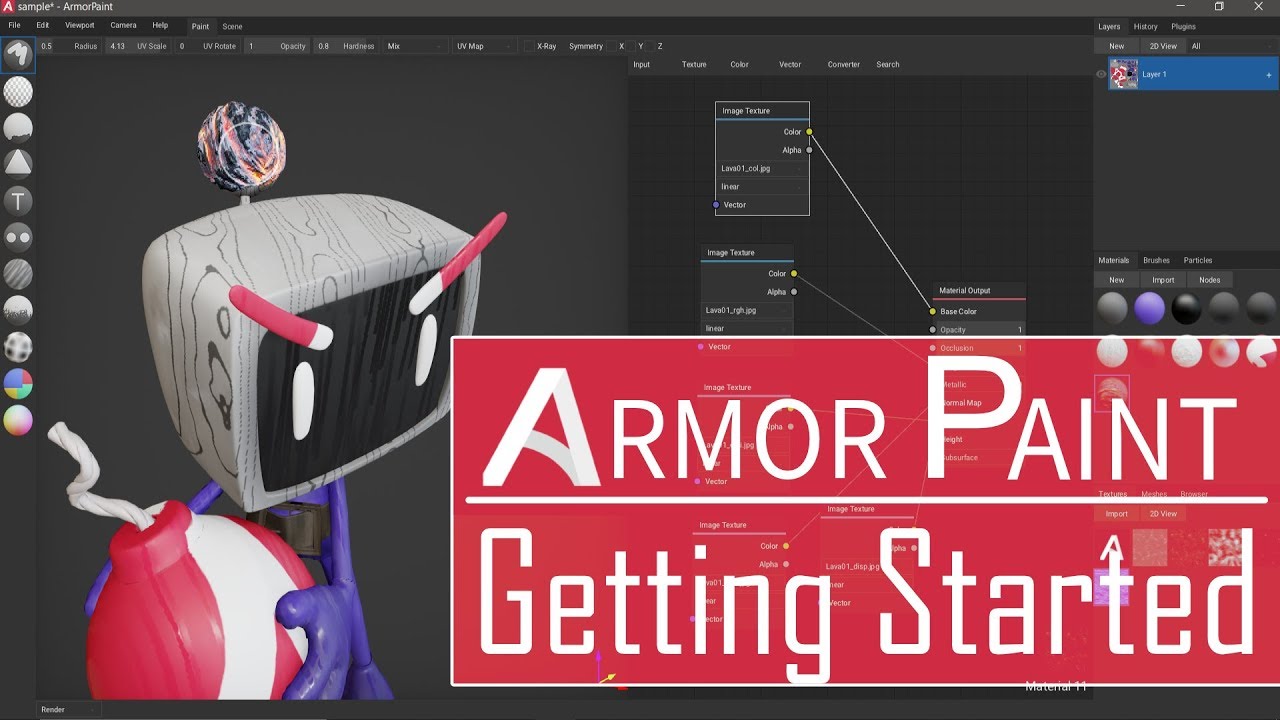The image size is (1280, 720).
Task: Select the Fill tool
Action: click(18, 127)
